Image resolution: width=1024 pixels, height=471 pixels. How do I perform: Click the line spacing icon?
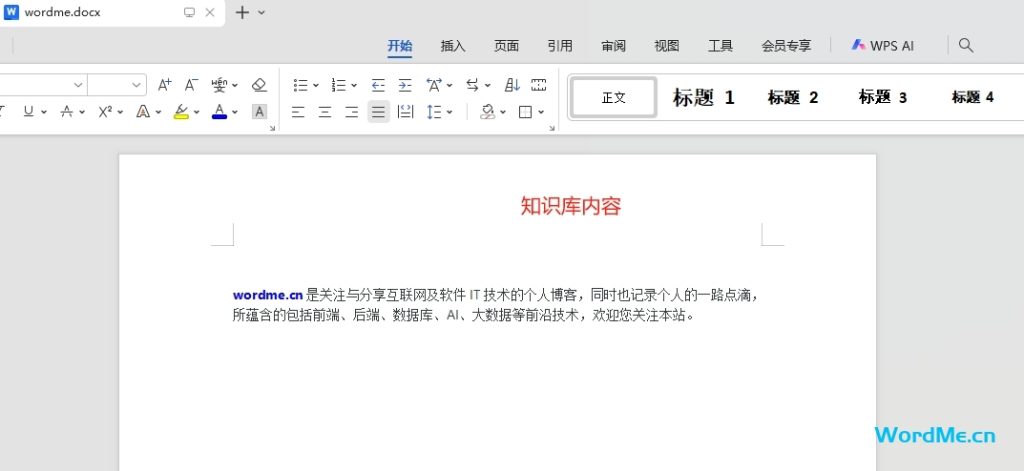pos(434,112)
